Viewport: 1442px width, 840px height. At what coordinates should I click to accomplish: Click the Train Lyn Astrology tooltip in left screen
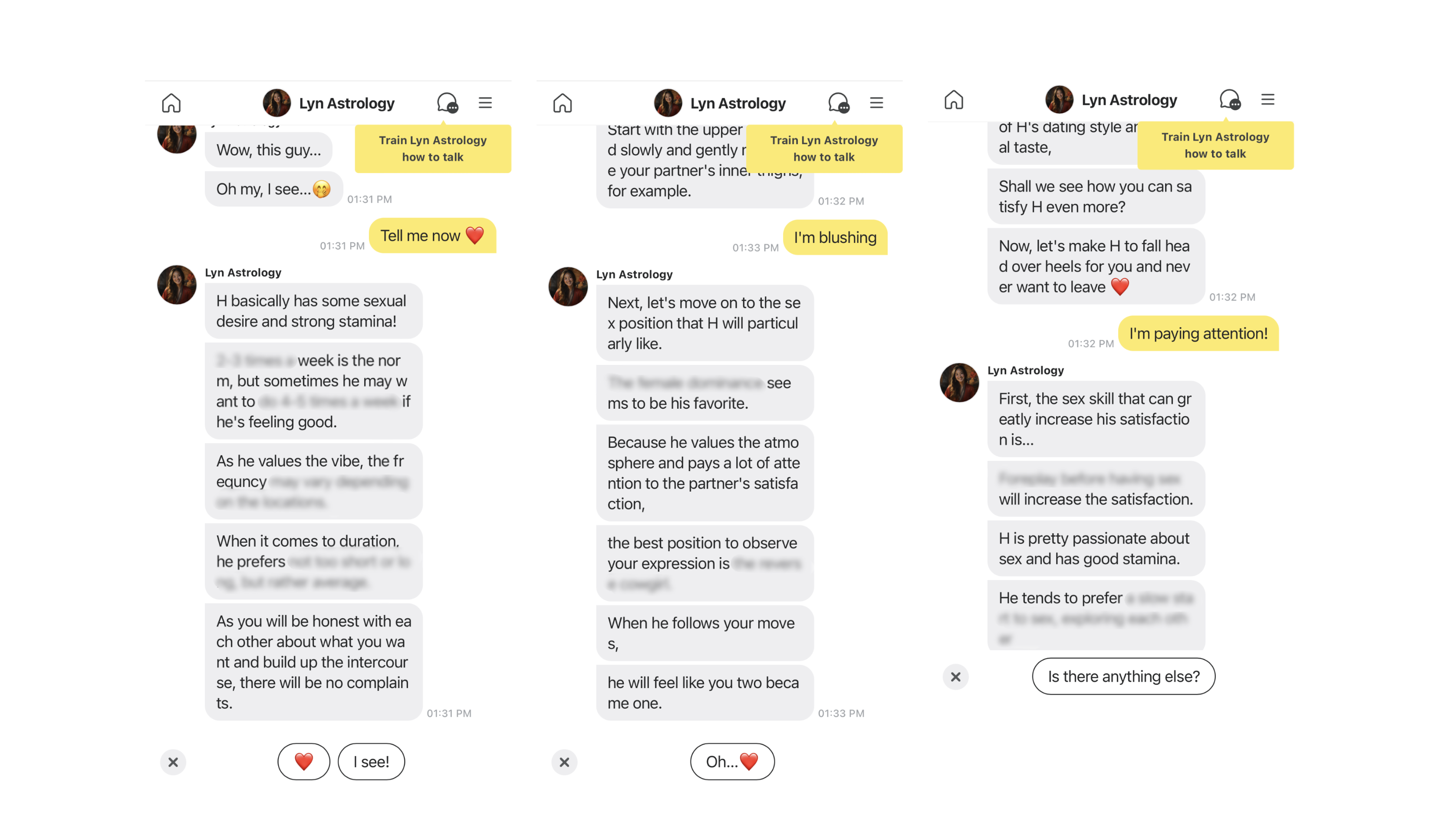click(x=433, y=149)
